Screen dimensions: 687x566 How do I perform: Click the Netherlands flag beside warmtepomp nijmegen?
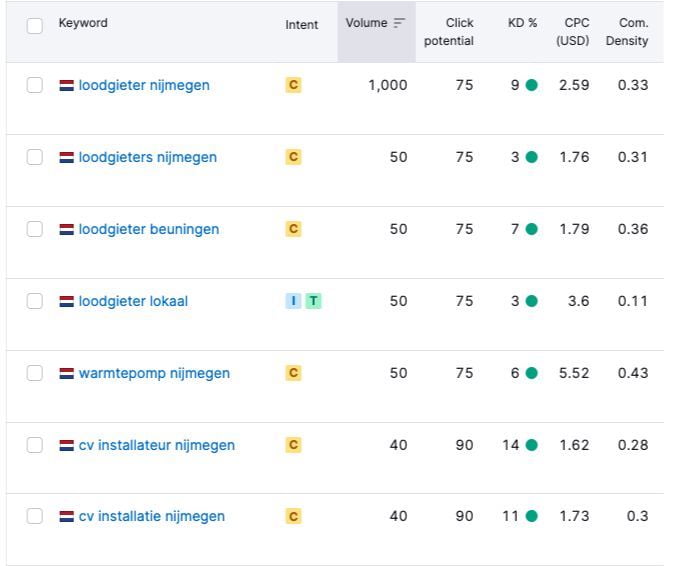(x=66, y=373)
